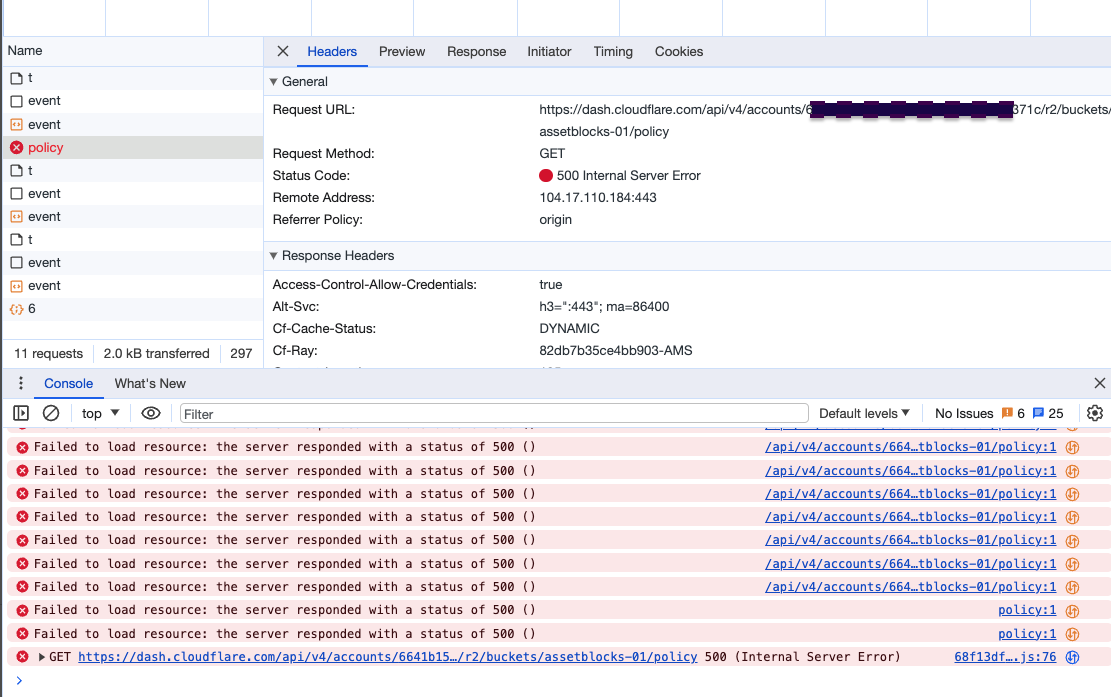Screen dimensions: 1111x697
Task: Open What's New panel
Action: tap(150, 383)
